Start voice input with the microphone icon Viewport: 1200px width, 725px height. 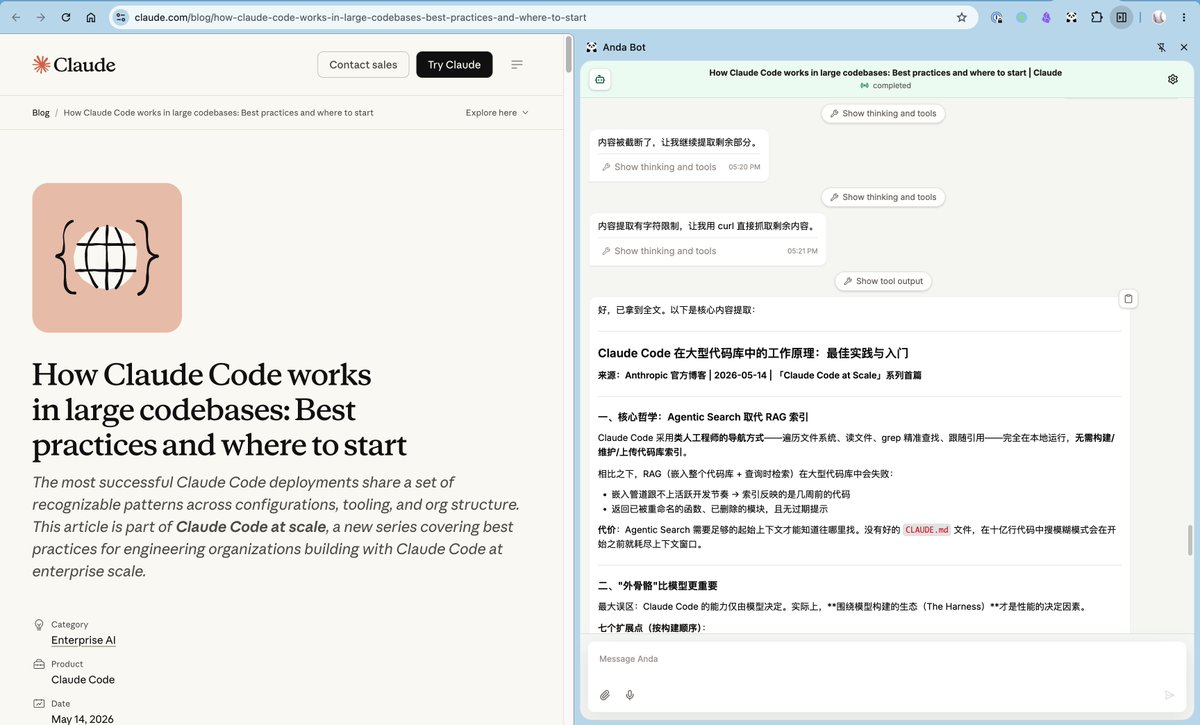coord(630,695)
